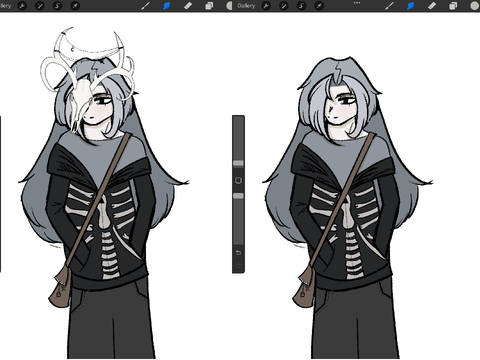Choose the blue Smudge tool in right canvas
This screenshot has height=360, width=480.
tap(410, 6)
